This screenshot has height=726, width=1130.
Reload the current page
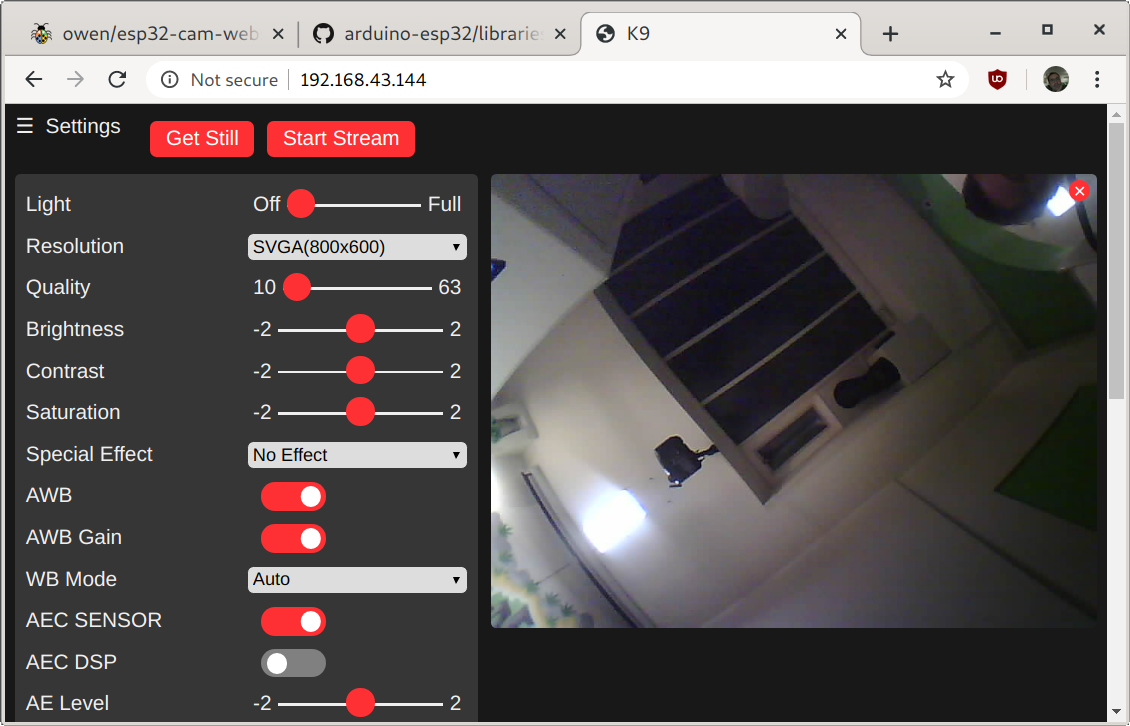click(x=117, y=79)
